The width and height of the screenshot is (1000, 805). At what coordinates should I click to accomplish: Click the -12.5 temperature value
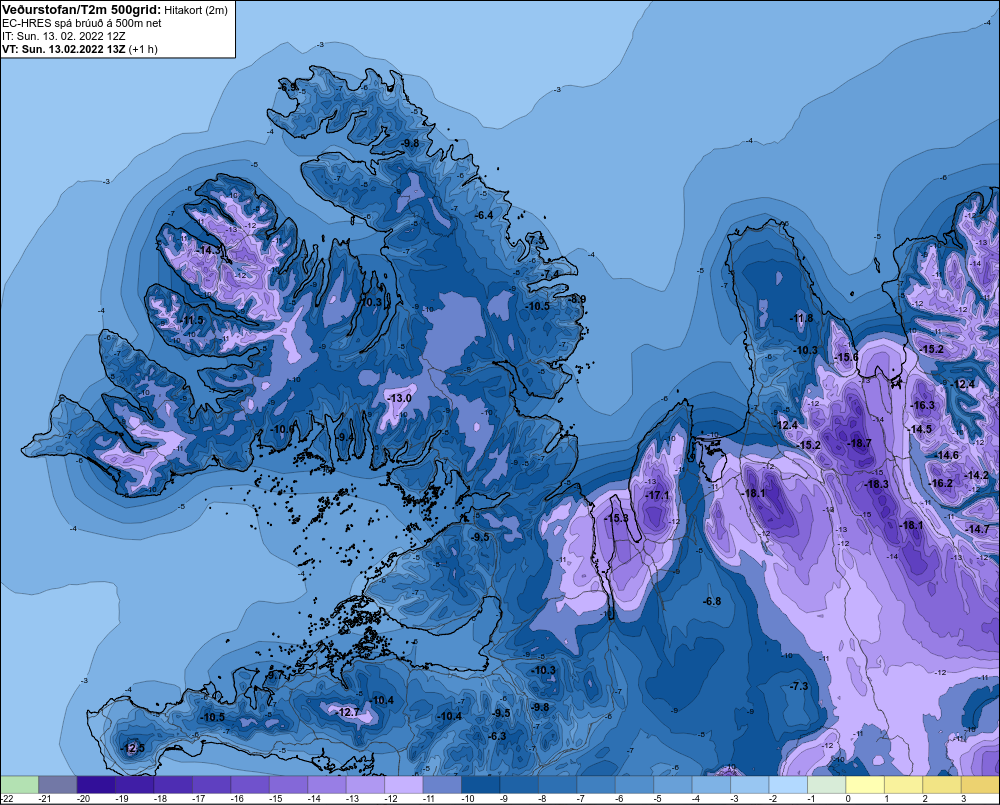coord(133,748)
